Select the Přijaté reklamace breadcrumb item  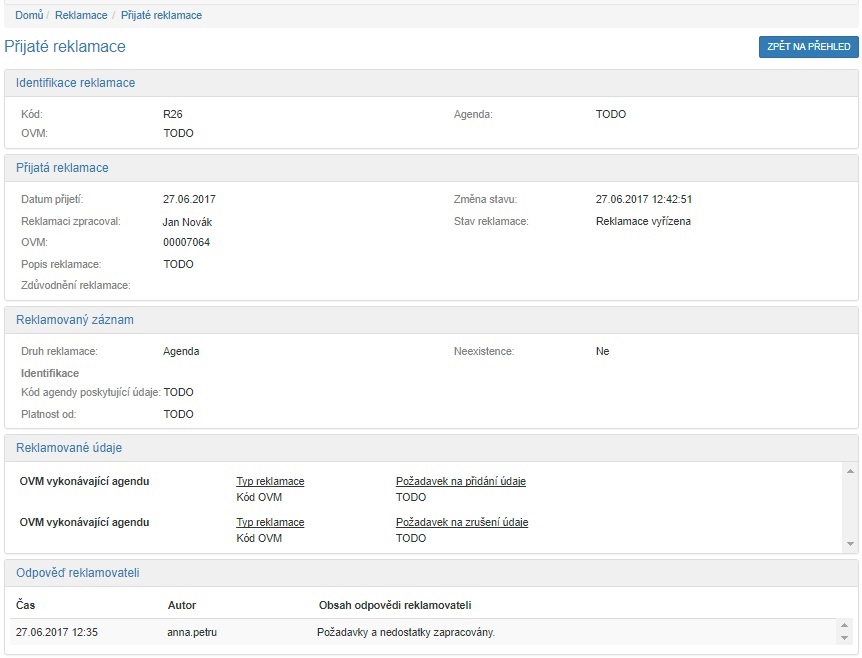click(x=161, y=16)
